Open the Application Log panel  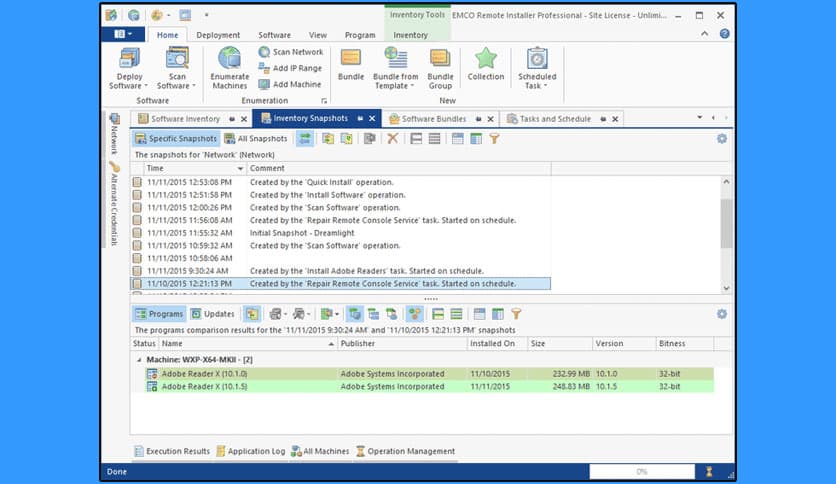(251, 451)
